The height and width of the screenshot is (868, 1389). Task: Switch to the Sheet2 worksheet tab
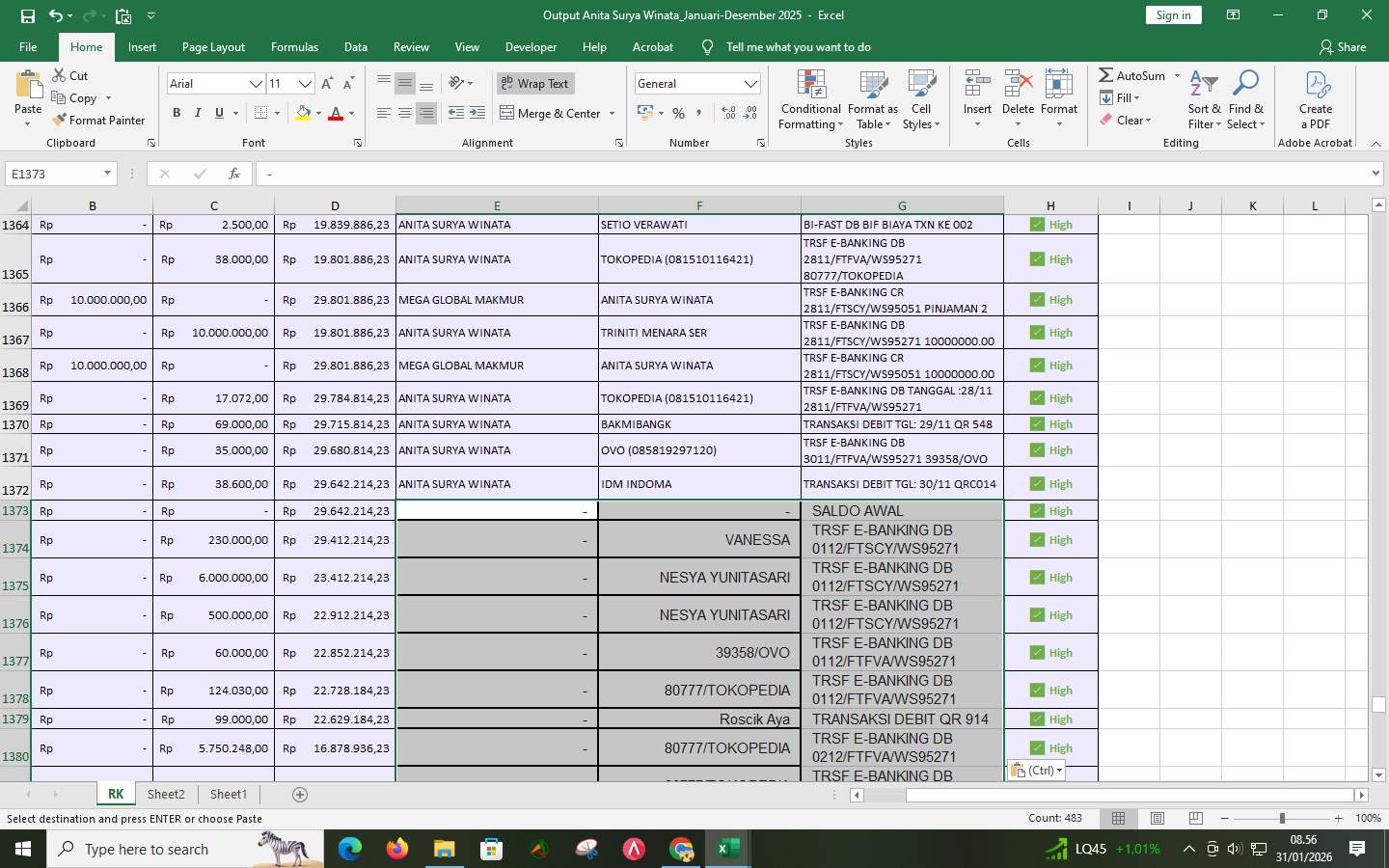pos(165,795)
